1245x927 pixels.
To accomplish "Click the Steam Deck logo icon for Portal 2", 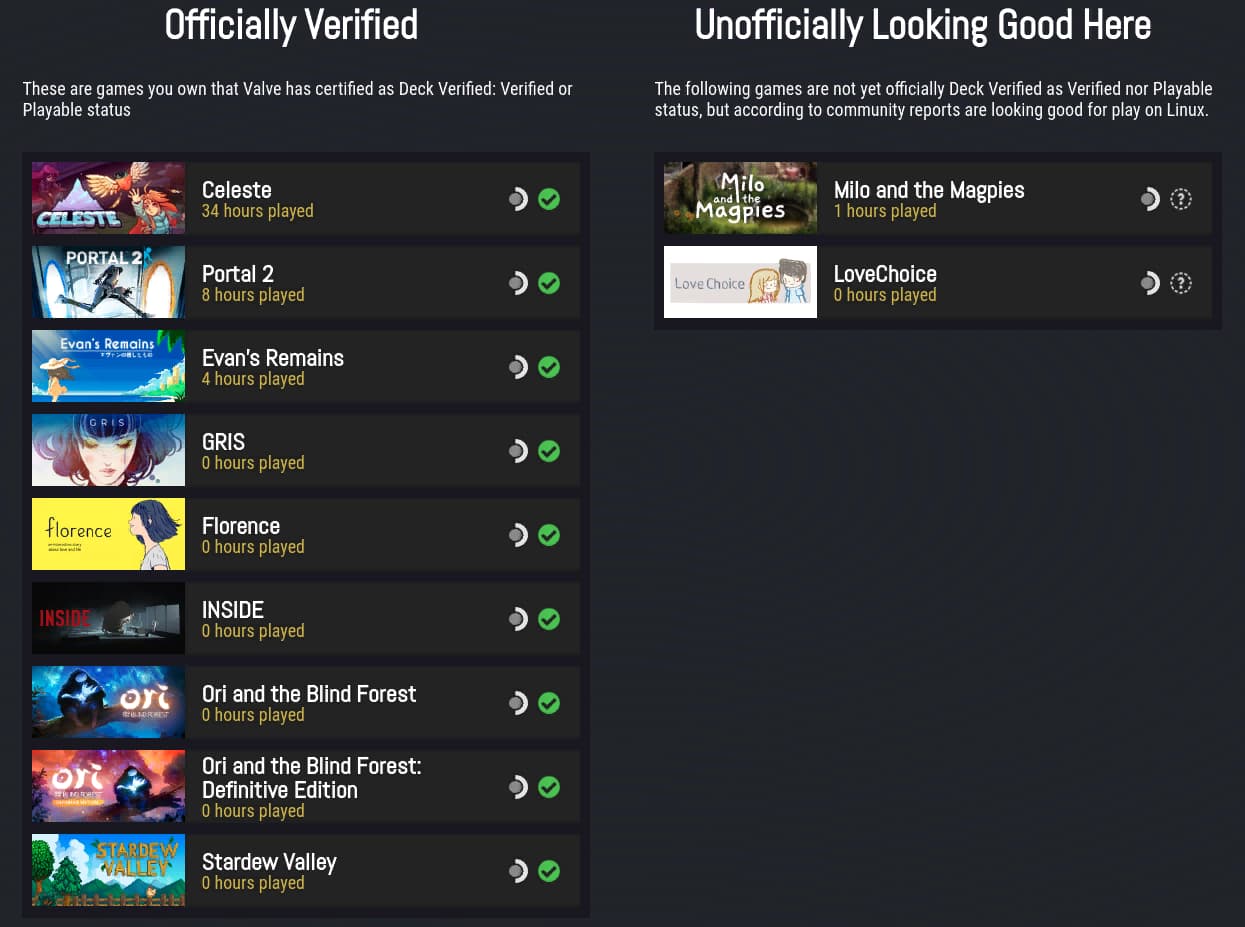I will (517, 283).
